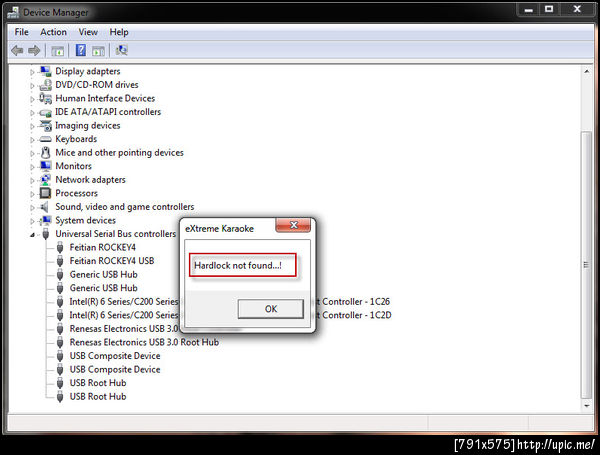
Task: Click the blue Help question-mark toolbar icon
Action: [x=81, y=50]
